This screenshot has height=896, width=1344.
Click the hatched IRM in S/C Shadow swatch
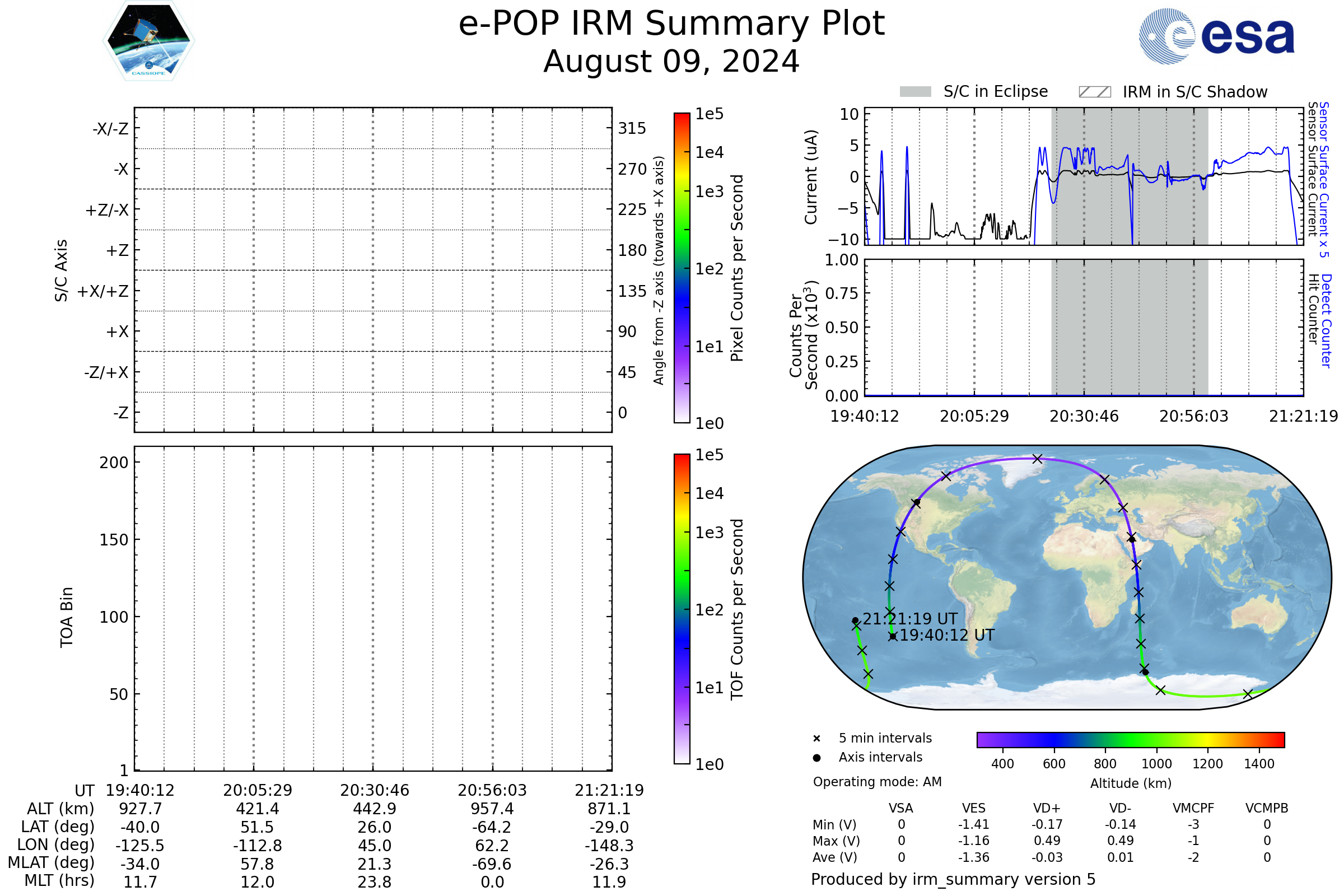pos(1095,92)
